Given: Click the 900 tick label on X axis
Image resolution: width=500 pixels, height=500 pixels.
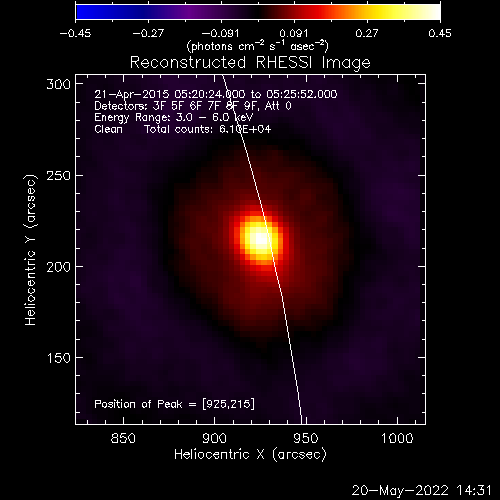Looking at the screenshot, I should click(214, 438).
